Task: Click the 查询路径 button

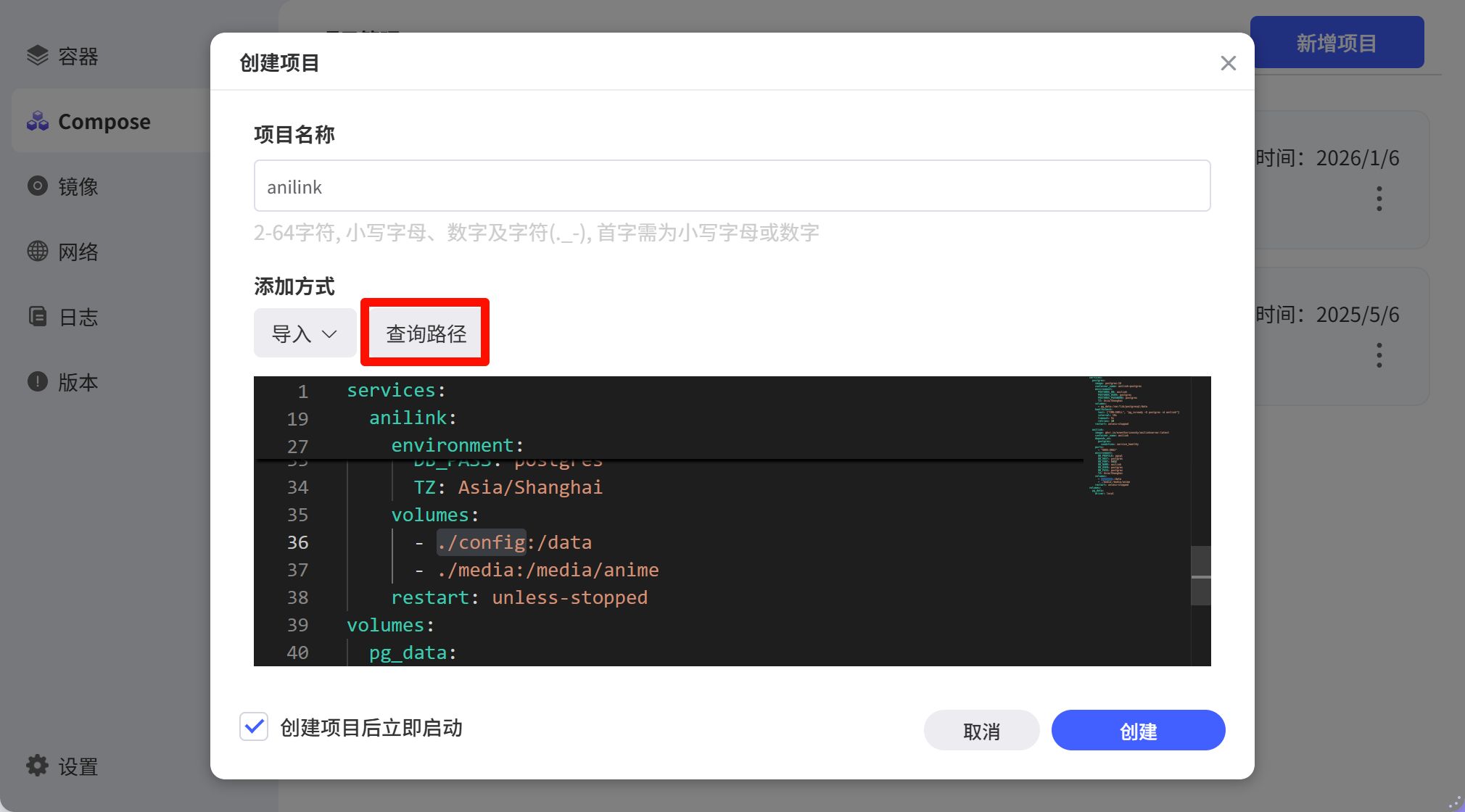Action: 426,333
